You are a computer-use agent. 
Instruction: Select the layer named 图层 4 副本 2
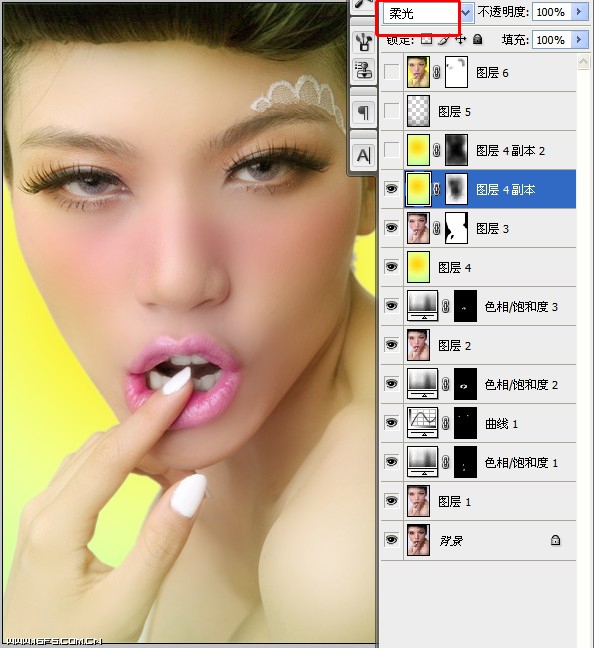[511, 150]
